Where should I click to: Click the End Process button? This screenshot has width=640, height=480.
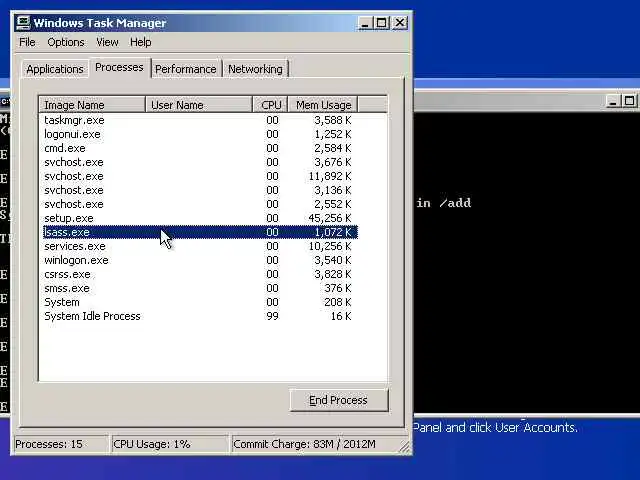click(x=338, y=400)
